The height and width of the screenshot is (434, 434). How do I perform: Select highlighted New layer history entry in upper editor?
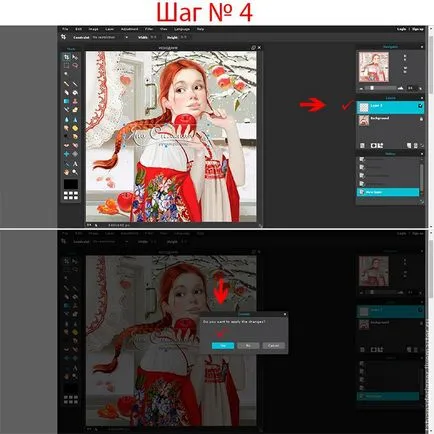(x=388, y=192)
